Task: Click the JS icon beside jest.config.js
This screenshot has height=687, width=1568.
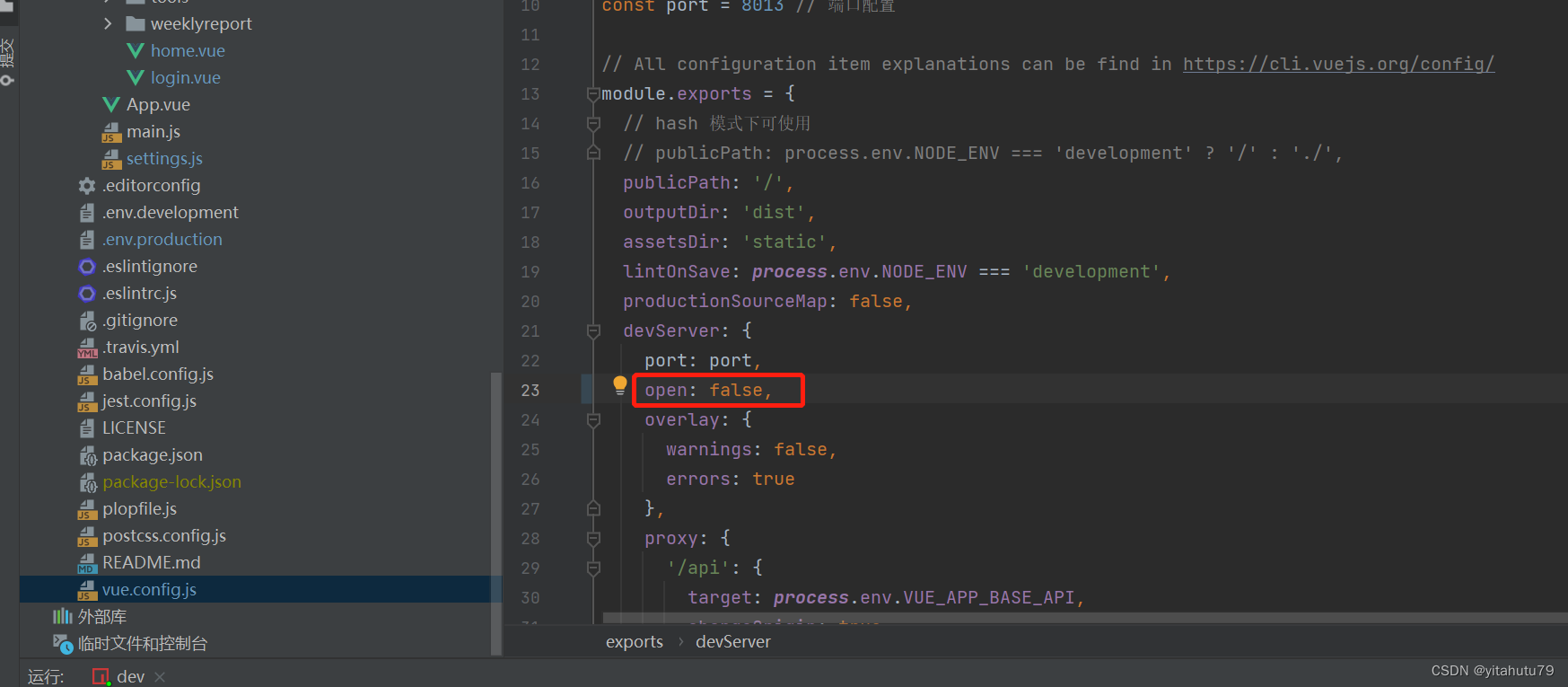Action: (87, 401)
